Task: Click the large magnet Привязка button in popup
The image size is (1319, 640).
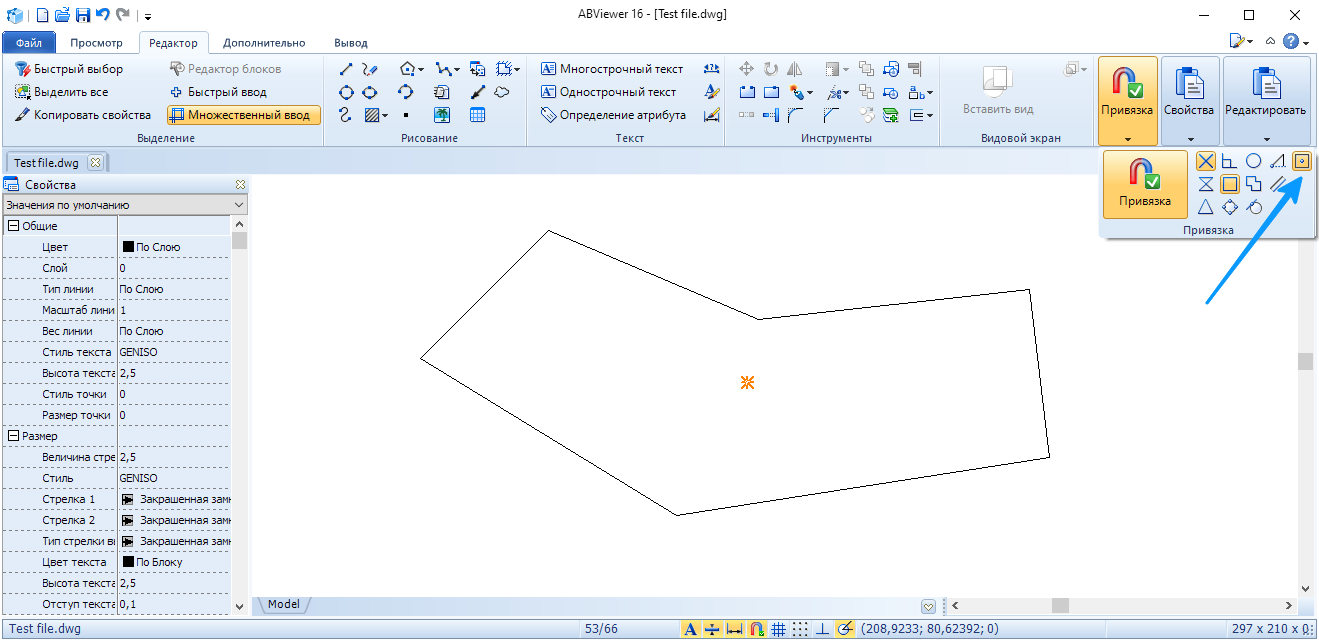Action: point(1145,184)
